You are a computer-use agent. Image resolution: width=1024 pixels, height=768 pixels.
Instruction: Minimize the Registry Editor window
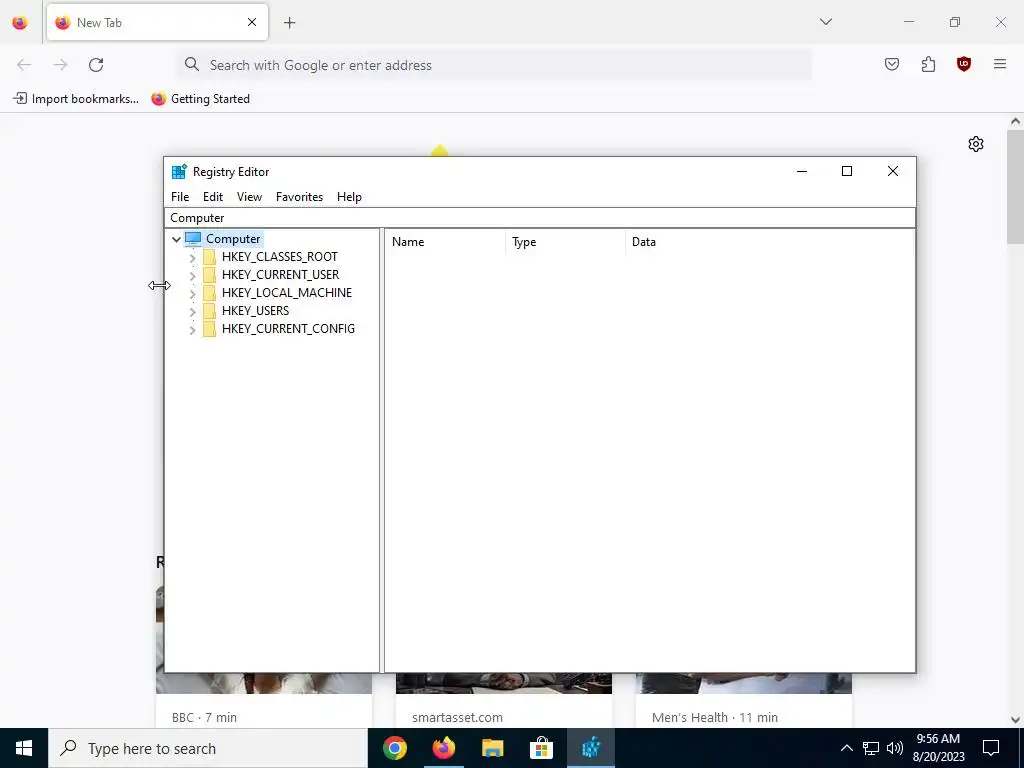(802, 171)
